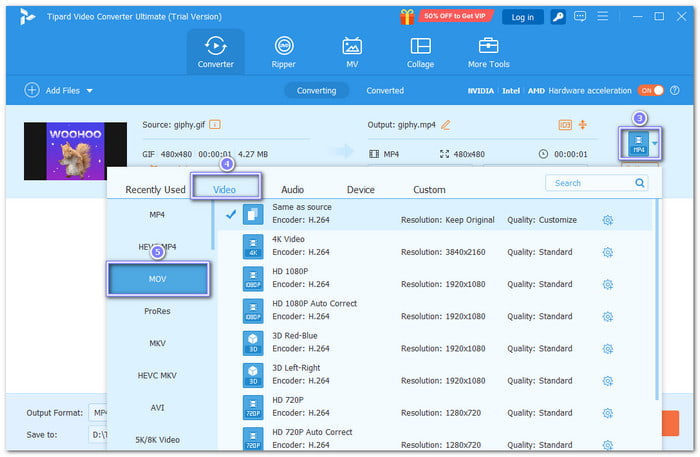This screenshot has height=457, width=700.
Task: Open settings gear for HD 720P
Action: coord(608,413)
